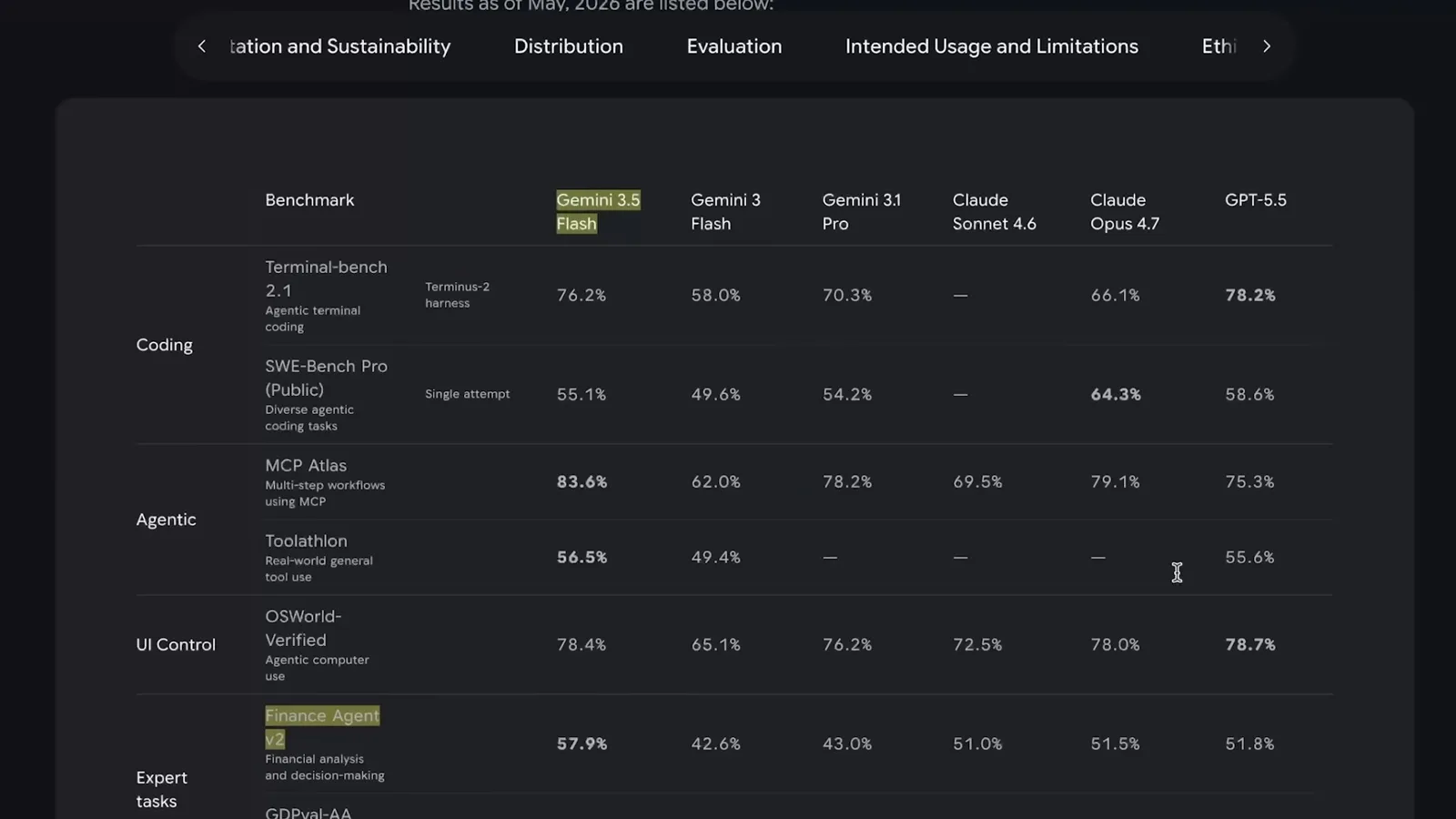Click the 49.6% Gemini 3 Flash SWE-Bench value

pos(715,394)
